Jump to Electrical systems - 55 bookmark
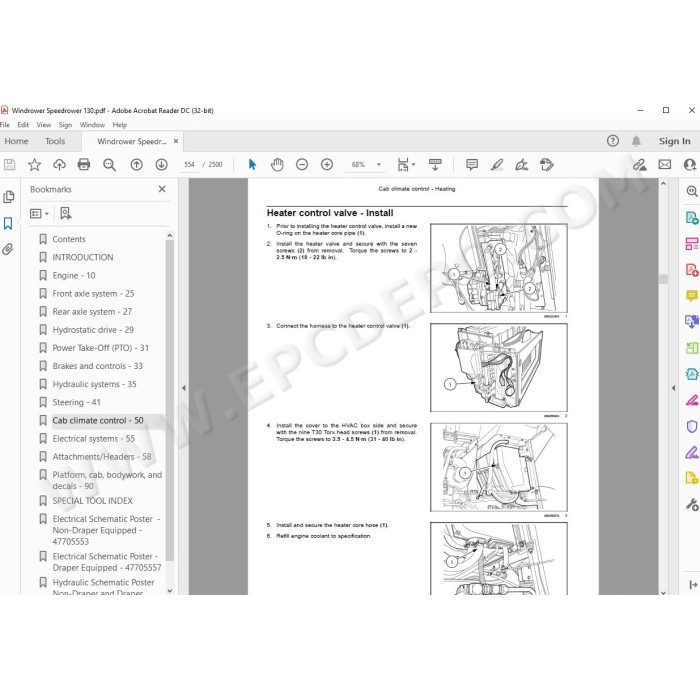The width and height of the screenshot is (700, 700). tap(93, 439)
